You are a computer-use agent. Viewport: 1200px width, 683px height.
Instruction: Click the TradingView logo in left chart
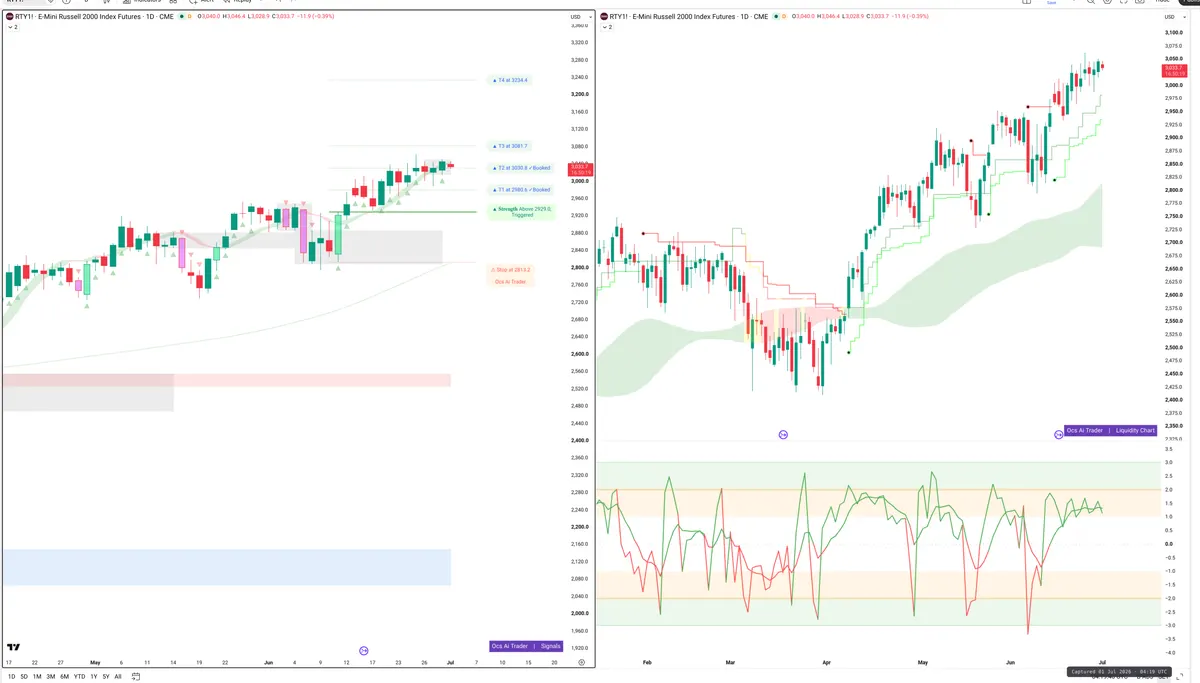[13, 647]
